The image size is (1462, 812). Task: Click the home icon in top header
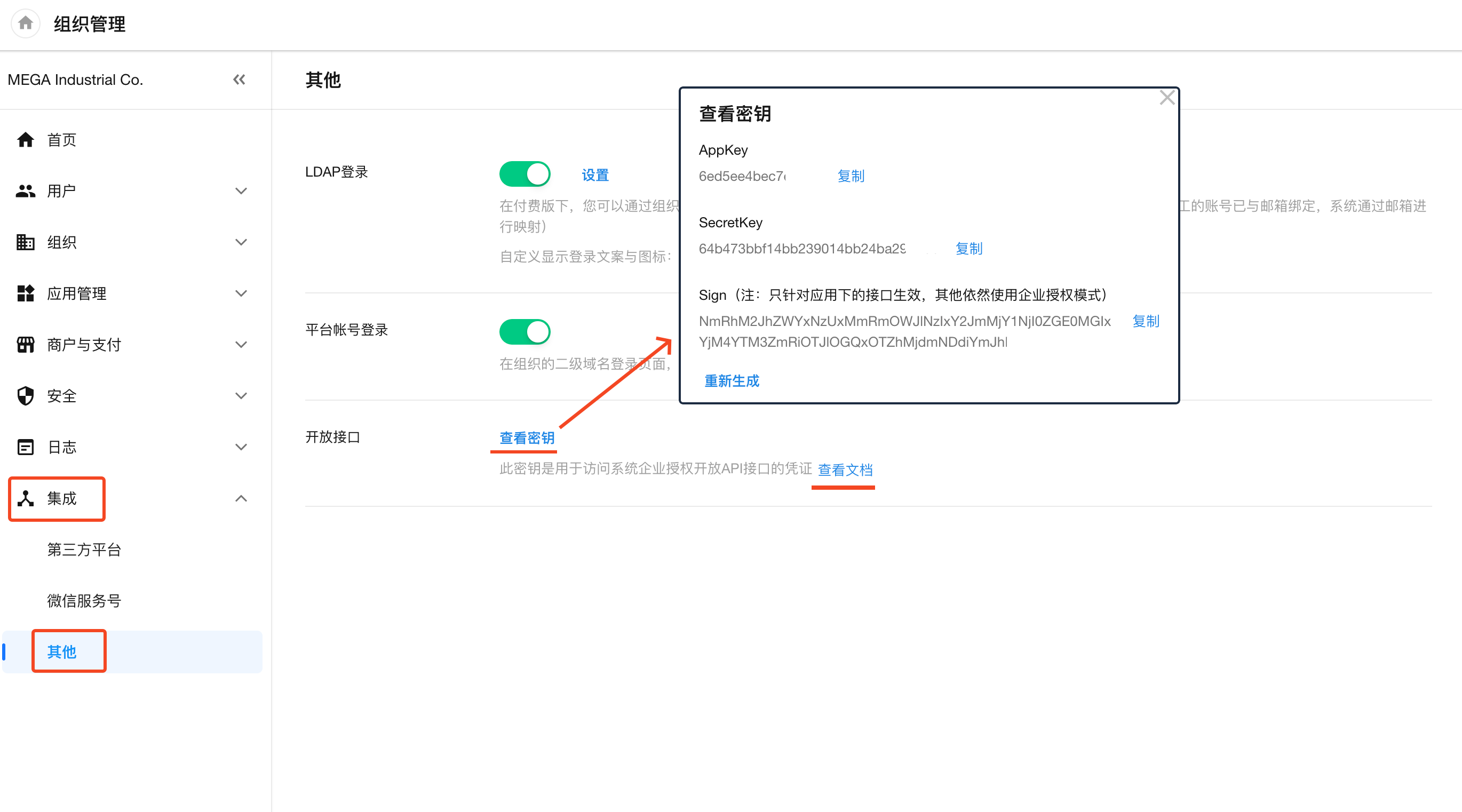pyautogui.click(x=26, y=23)
